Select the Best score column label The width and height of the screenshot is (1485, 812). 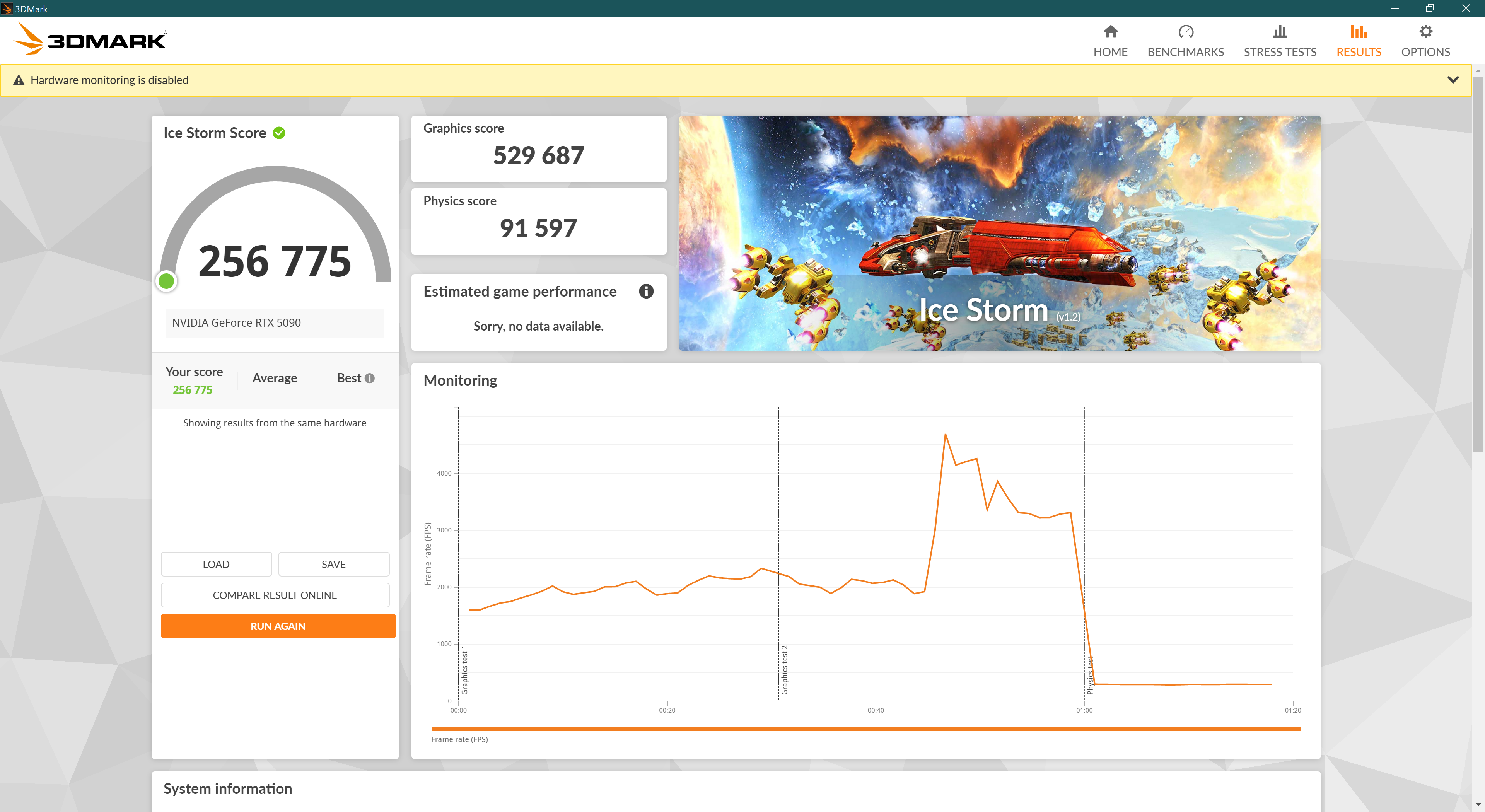pyautogui.click(x=349, y=378)
